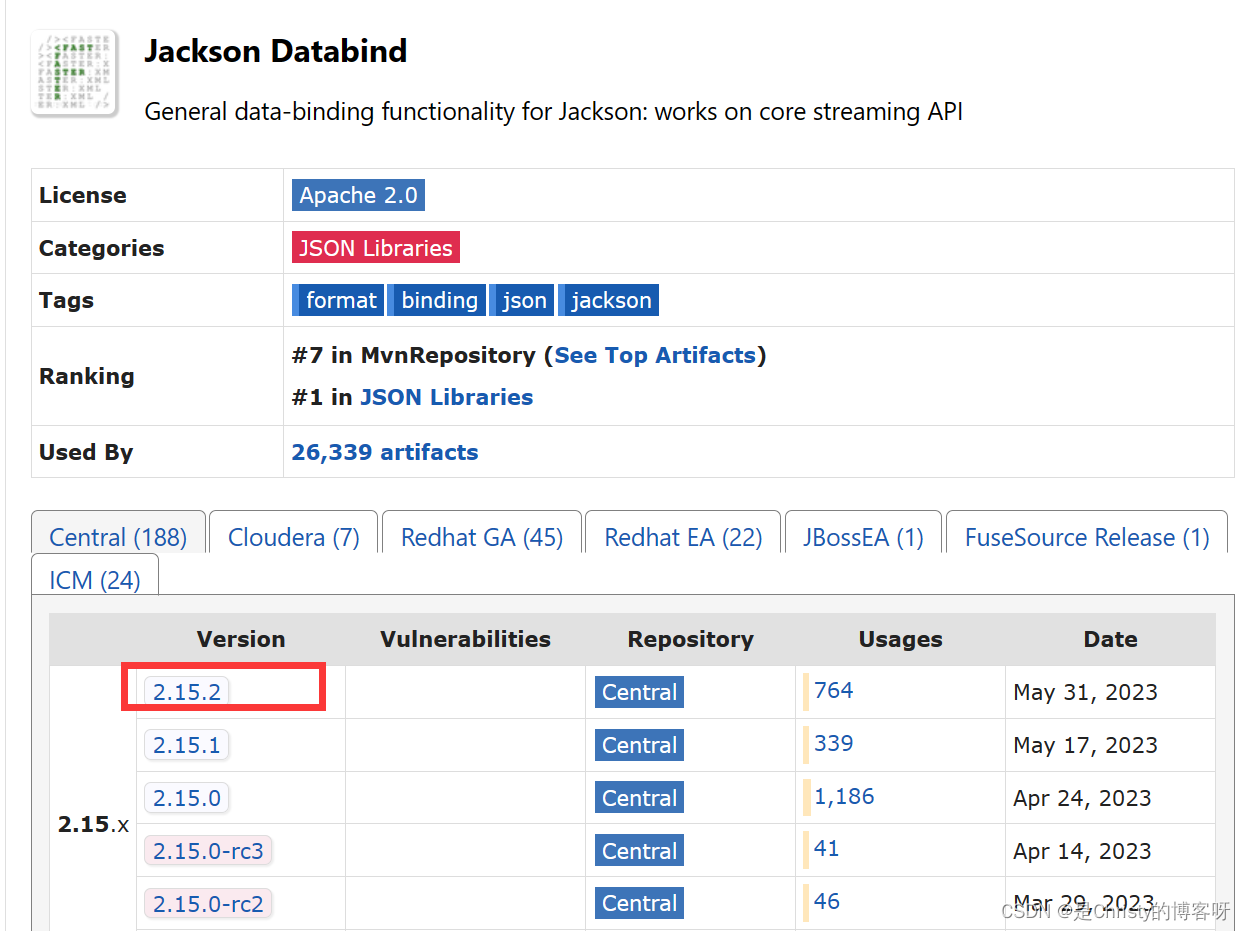Click the Jackson Databind page title
1246x931 pixels.
[x=276, y=51]
